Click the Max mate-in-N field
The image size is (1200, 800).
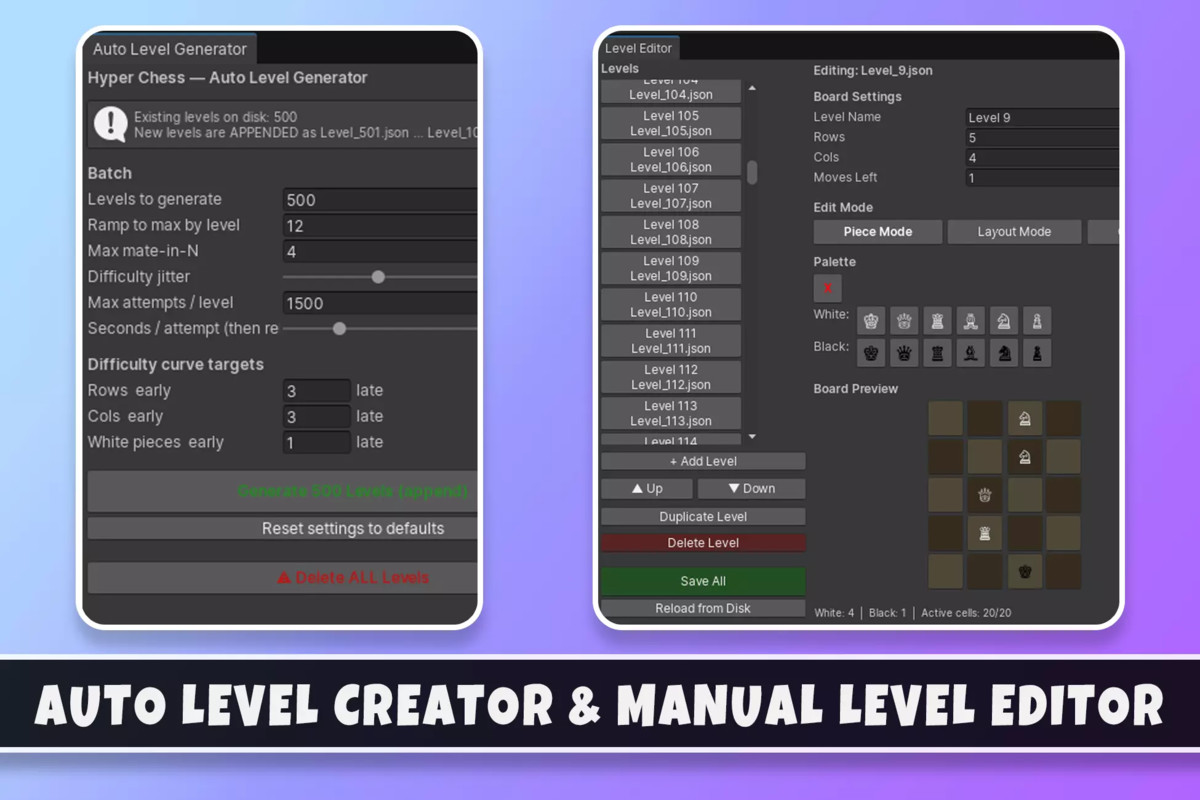380,252
